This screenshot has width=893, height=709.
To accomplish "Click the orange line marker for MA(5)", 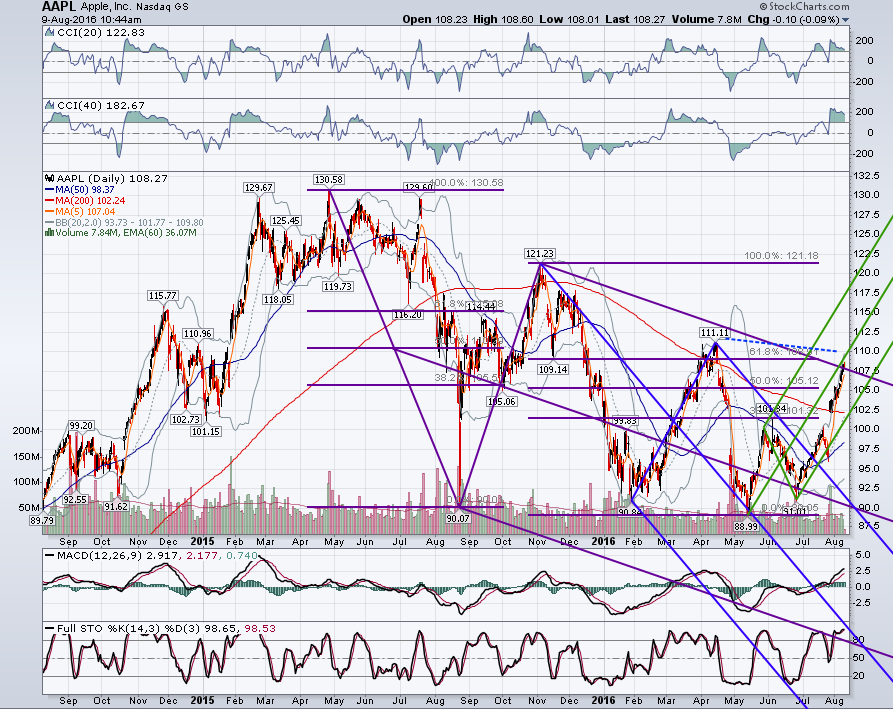I will pyautogui.click(x=50, y=211).
